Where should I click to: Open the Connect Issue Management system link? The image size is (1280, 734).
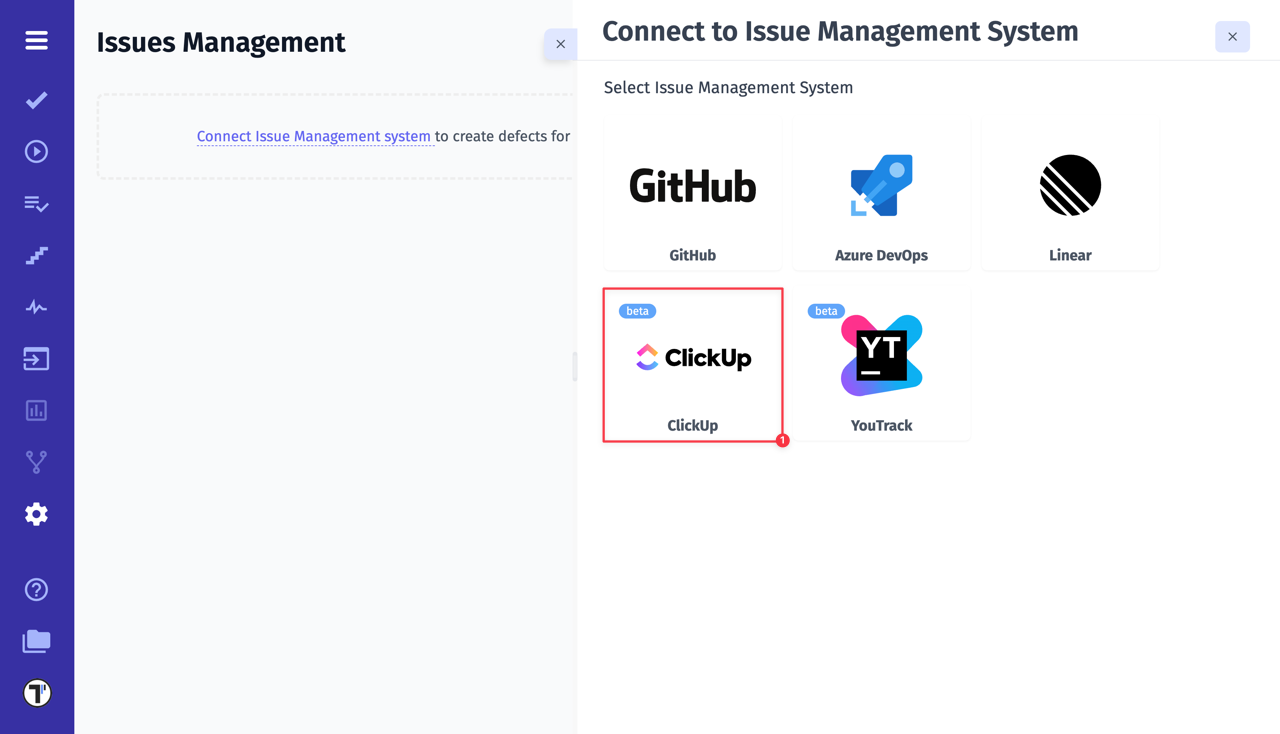(314, 136)
